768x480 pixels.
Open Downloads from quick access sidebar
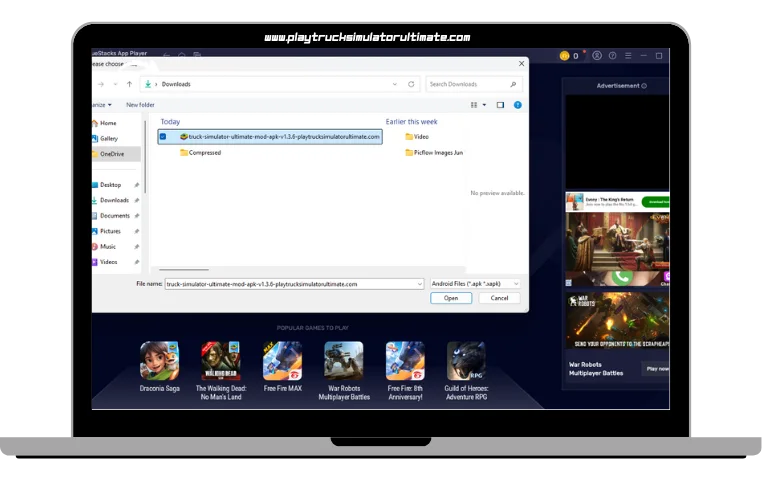[114, 200]
